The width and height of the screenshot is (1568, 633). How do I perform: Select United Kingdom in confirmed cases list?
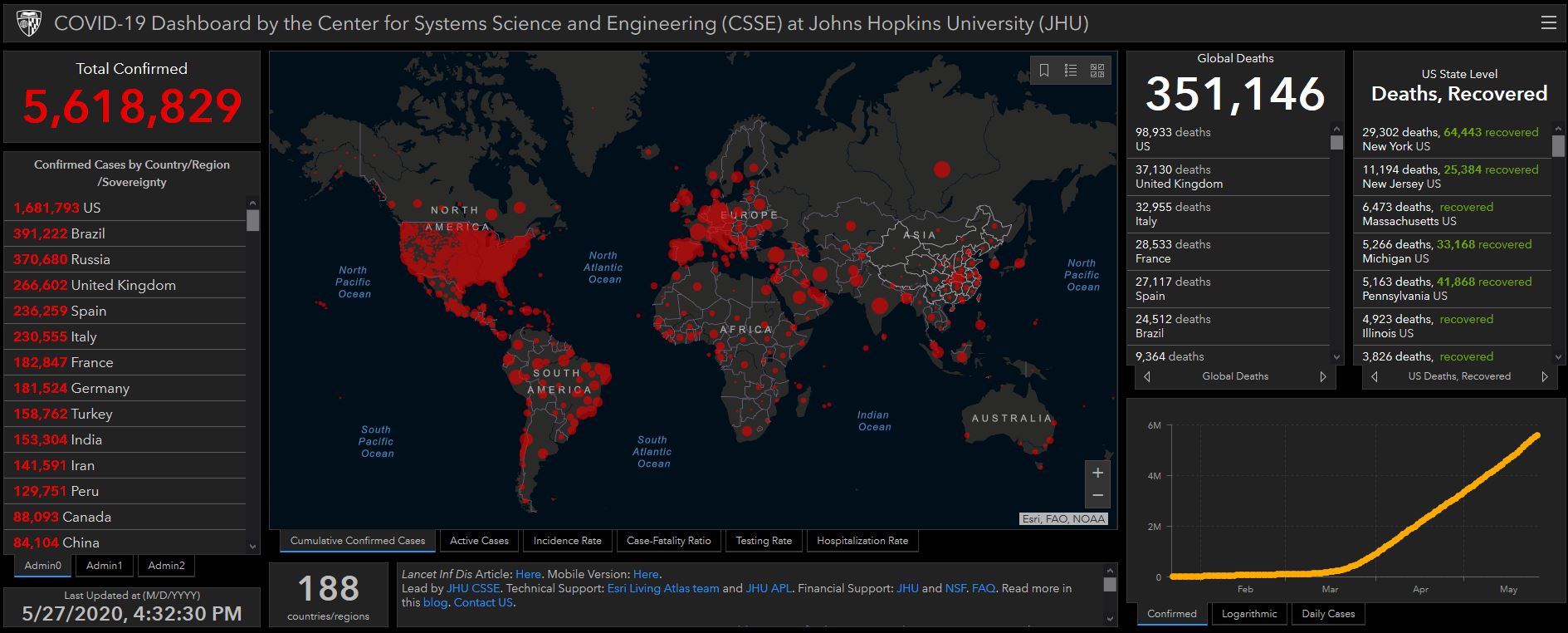point(125,285)
